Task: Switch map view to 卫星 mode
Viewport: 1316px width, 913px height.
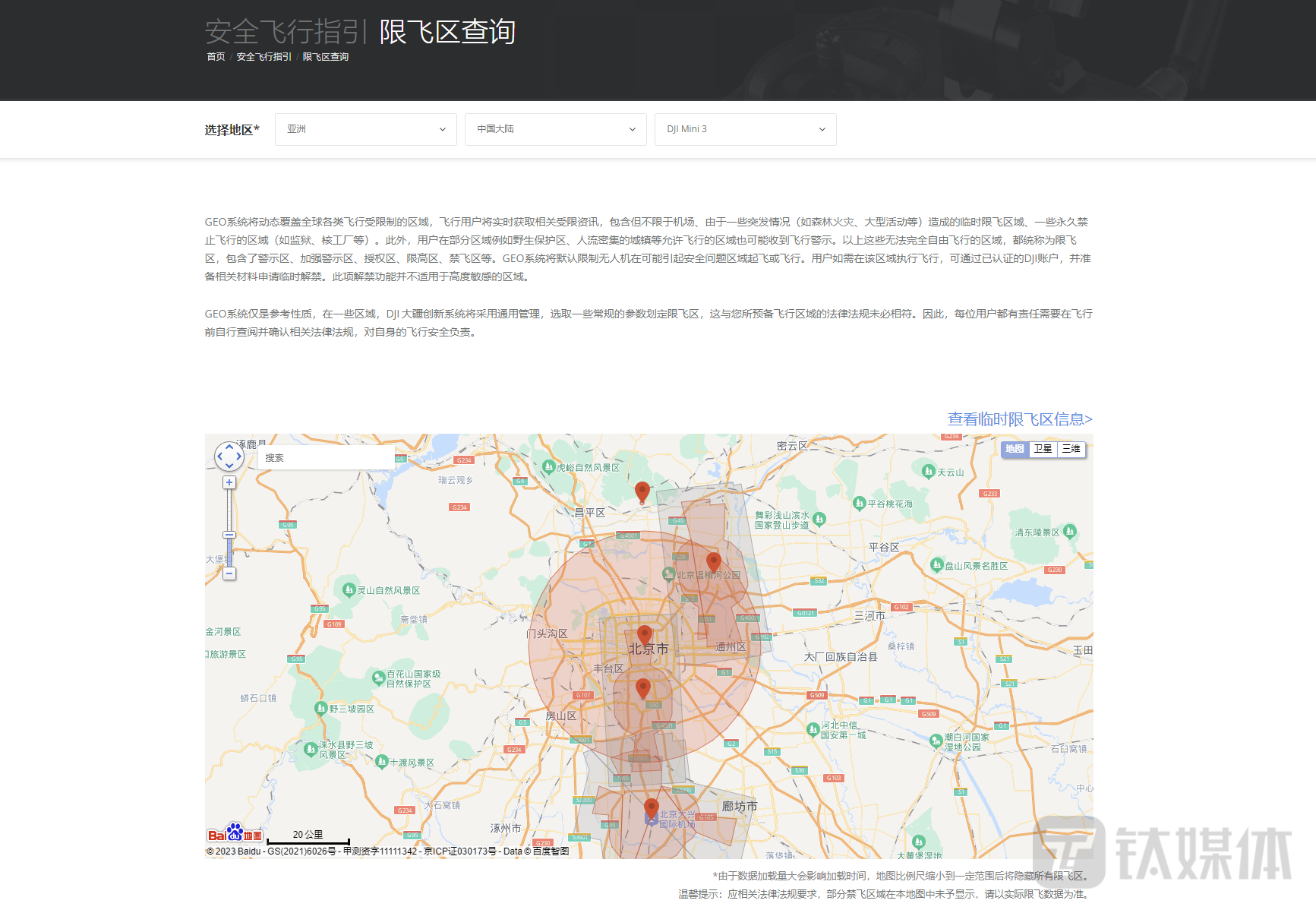Action: point(1043,449)
